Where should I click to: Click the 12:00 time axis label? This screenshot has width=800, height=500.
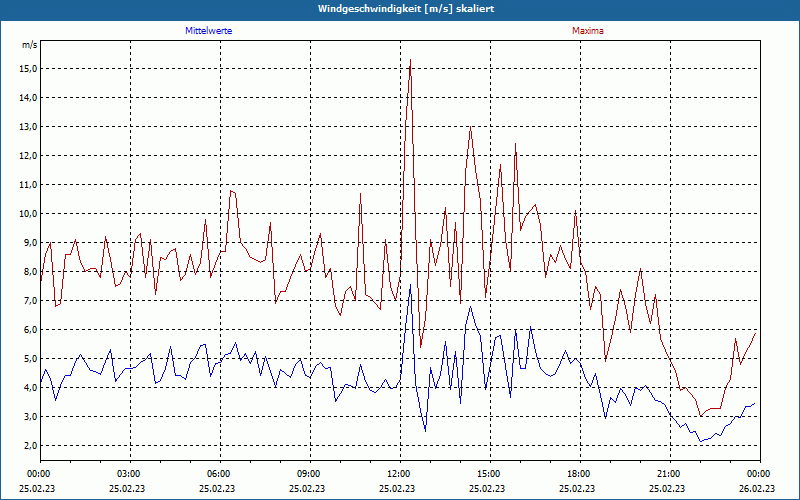397,474
